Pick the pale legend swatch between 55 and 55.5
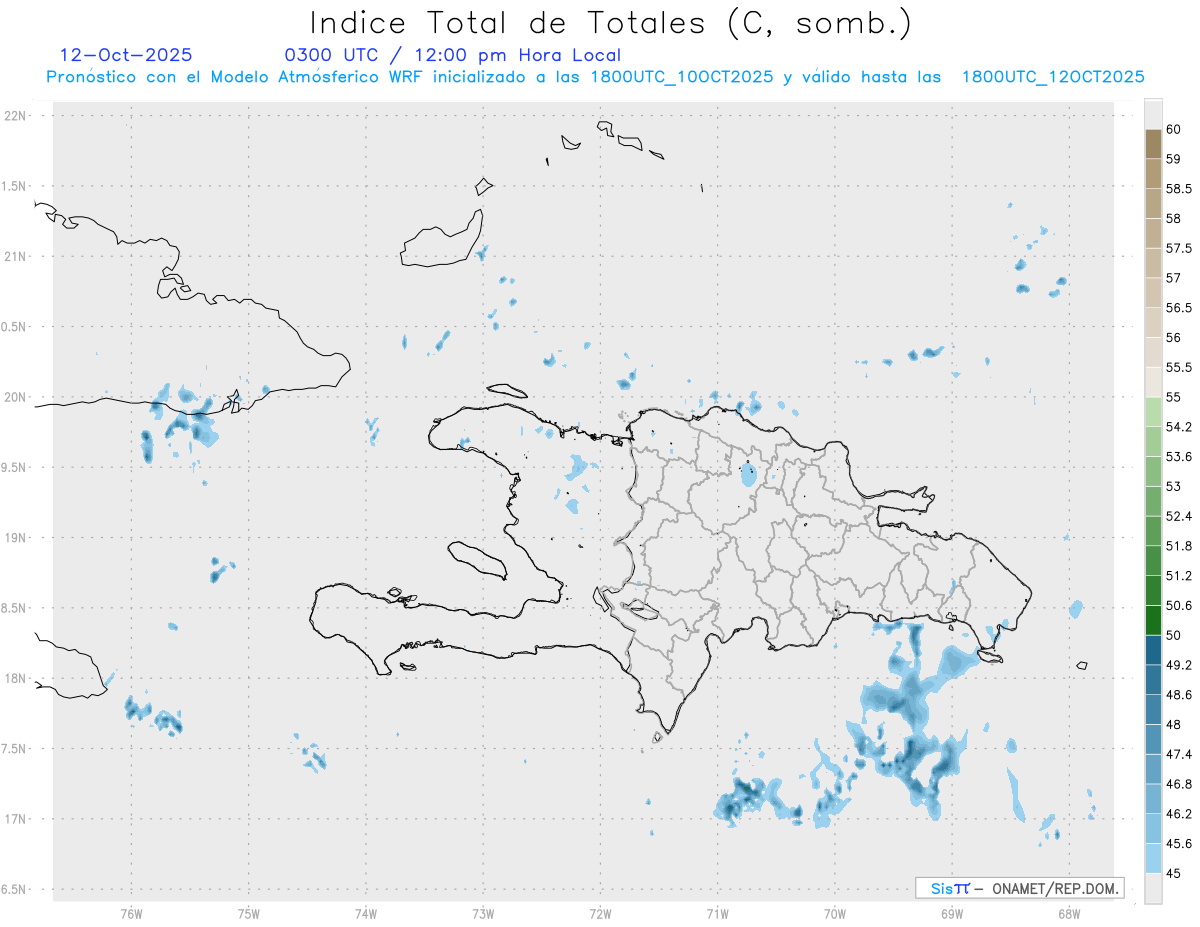 pos(1153,382)
